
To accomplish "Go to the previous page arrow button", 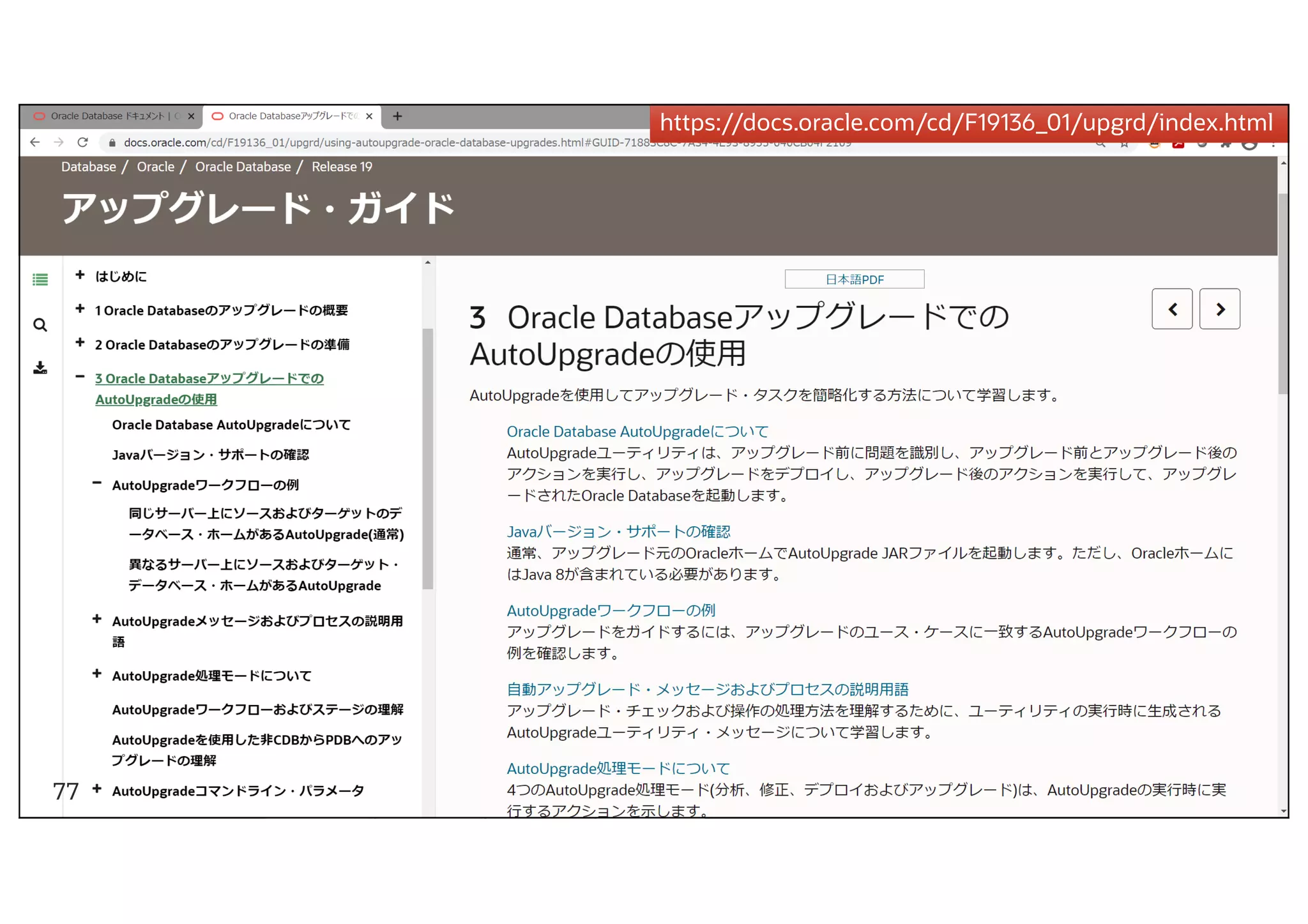I will tap(1172, 309).
